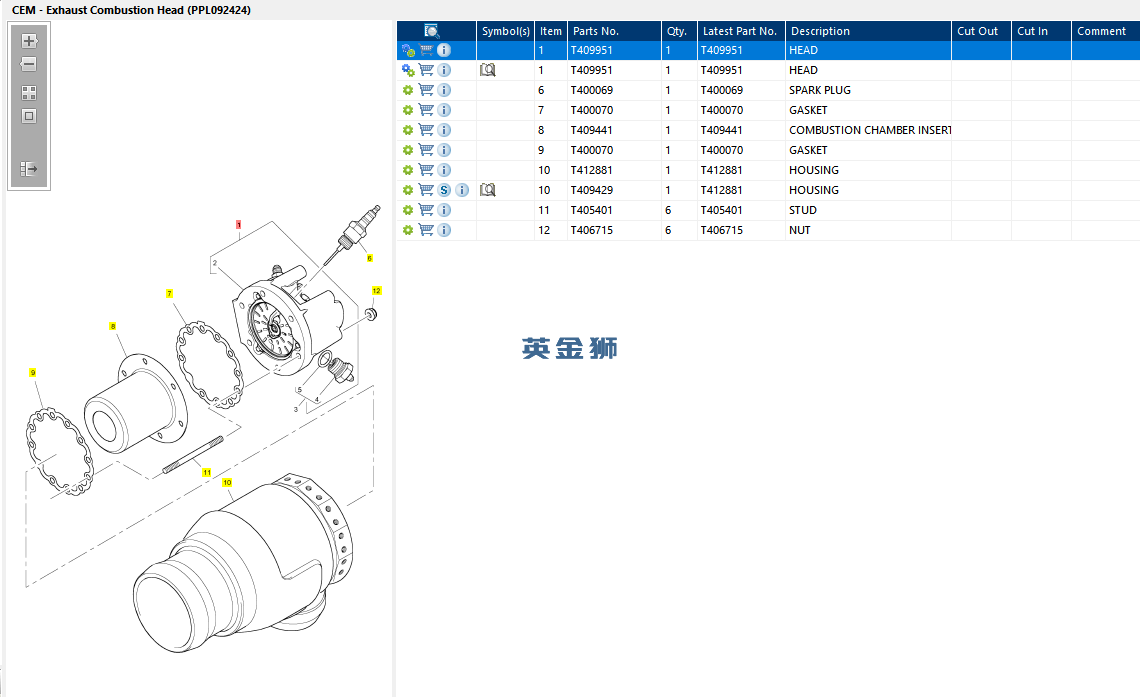The image size is (1140, 697).
Task: Add HOUSING T412881 row to cart
Action: click(x=426, y=170)
